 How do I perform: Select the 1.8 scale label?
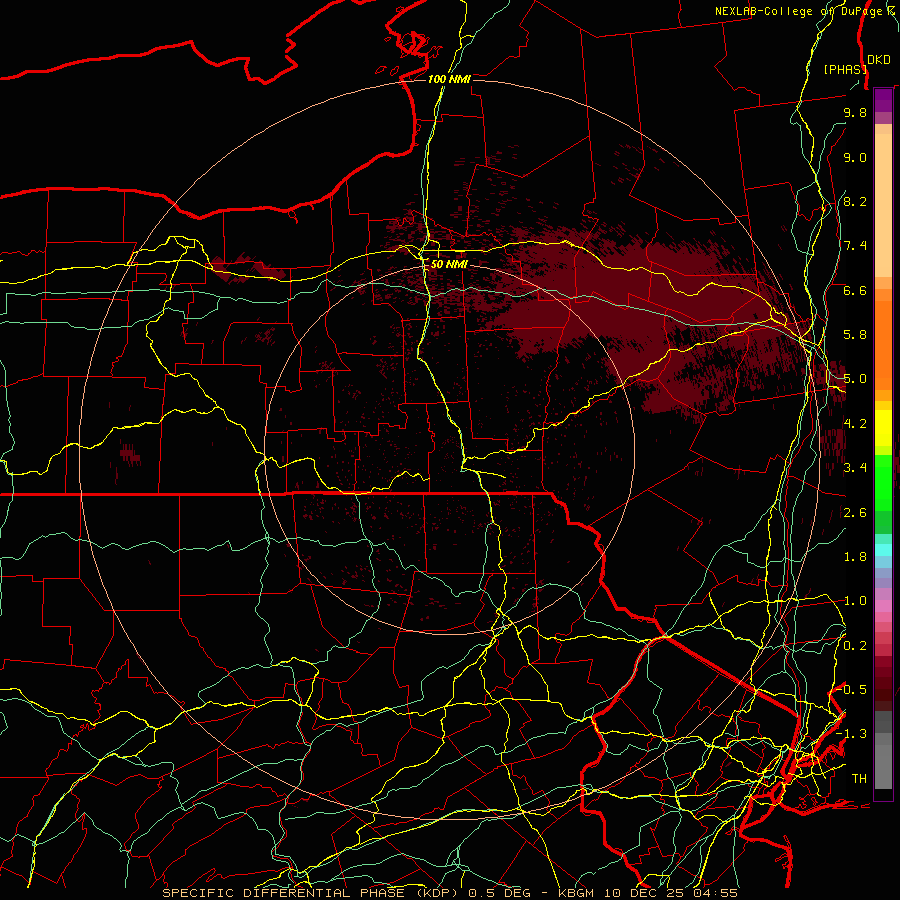coord(855,557)
